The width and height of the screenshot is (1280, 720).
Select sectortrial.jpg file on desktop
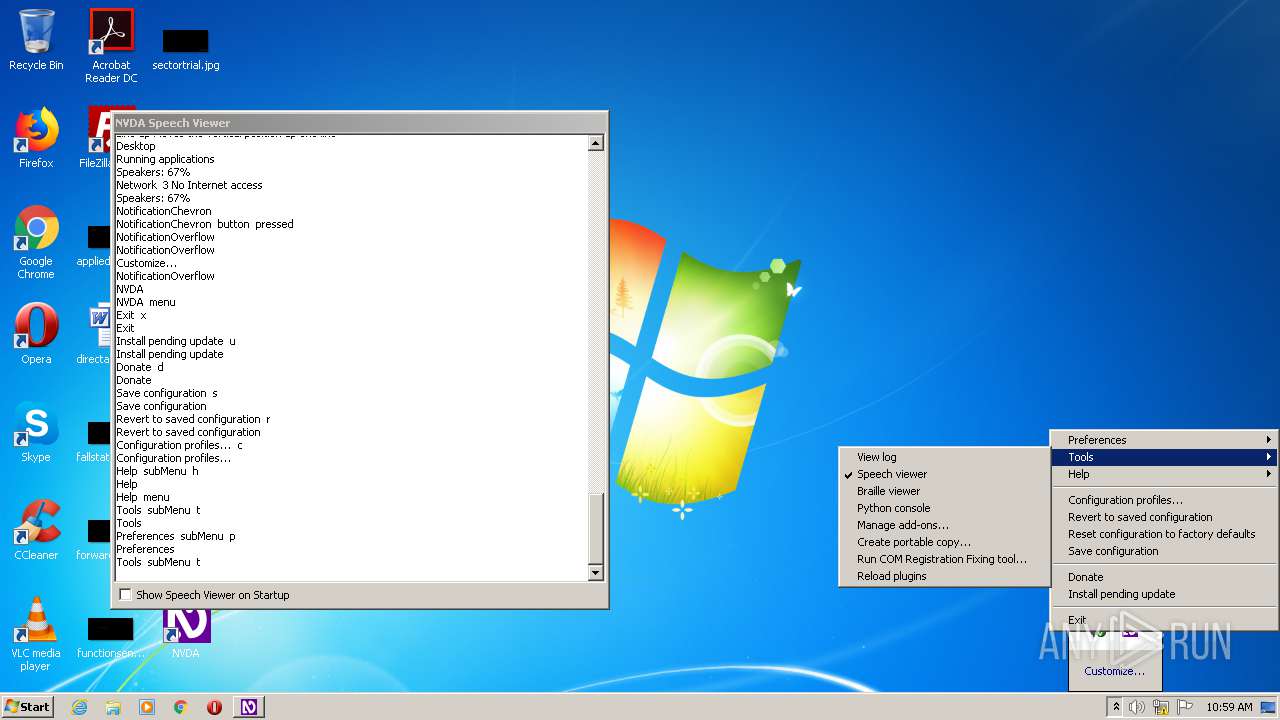tap(186, 50)
